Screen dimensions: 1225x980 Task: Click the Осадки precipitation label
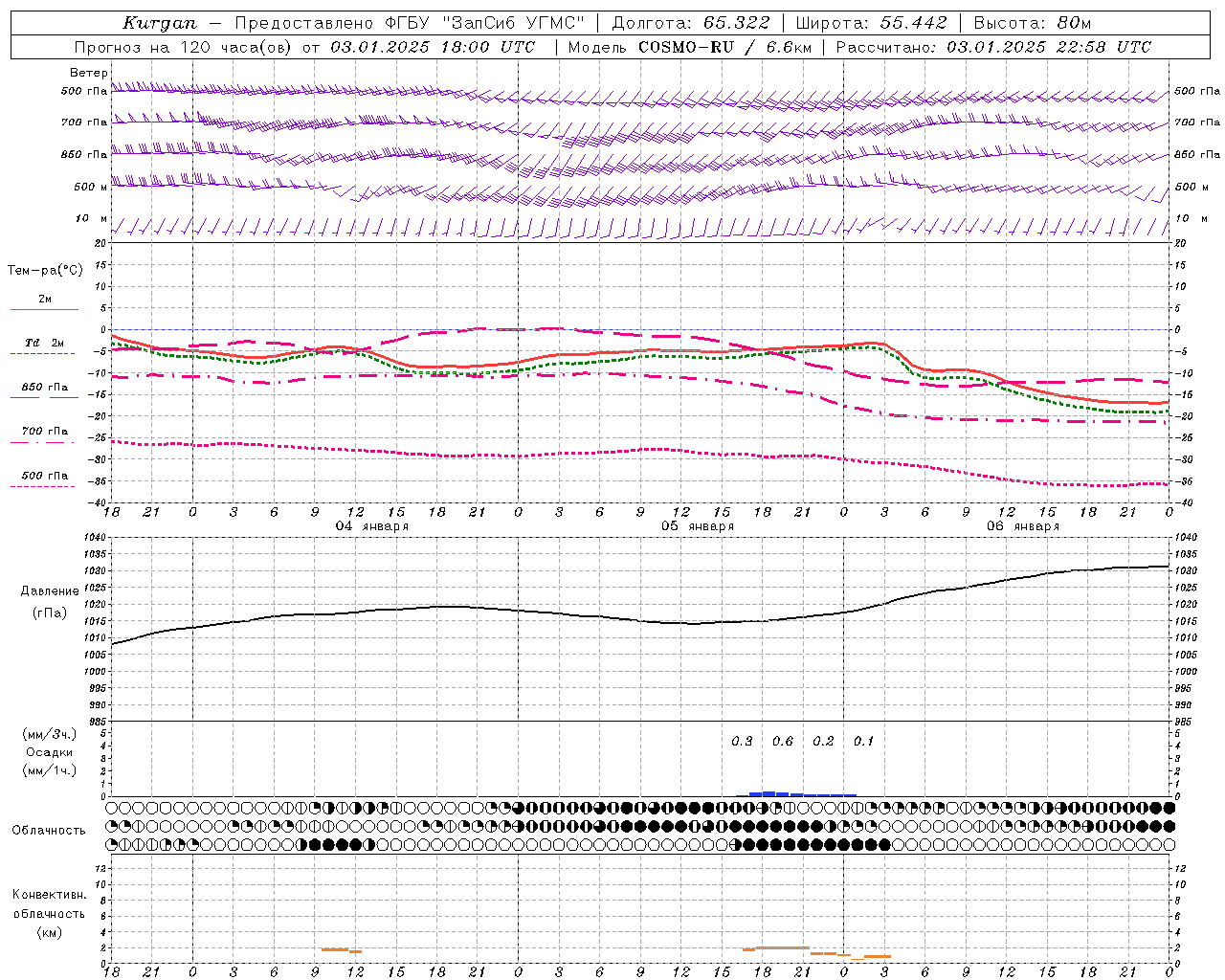pyautogui.click(x=50, y=752)
